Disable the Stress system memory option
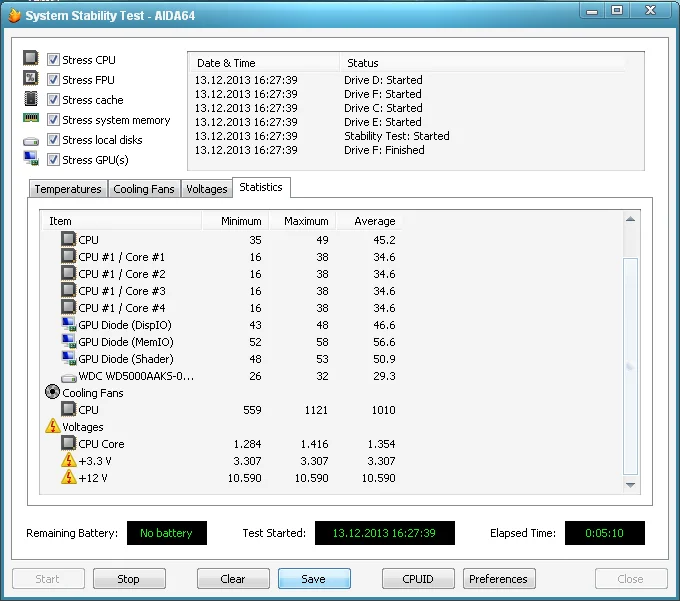Image resolution: width=680 pixels, height=601 pixels. point(53,120)
